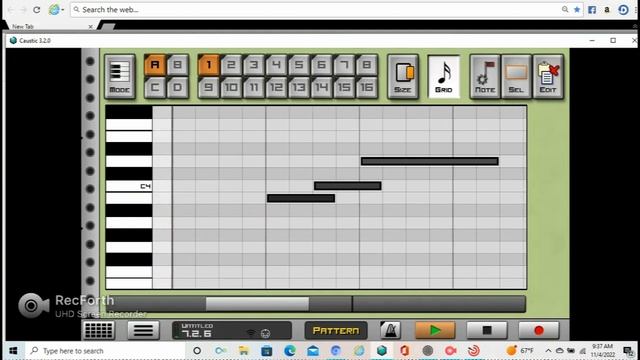Open the Mail app from the taskbar
The height and width of the screenshot is (360, 640).
pyautogui.click(x=313, y=351)
